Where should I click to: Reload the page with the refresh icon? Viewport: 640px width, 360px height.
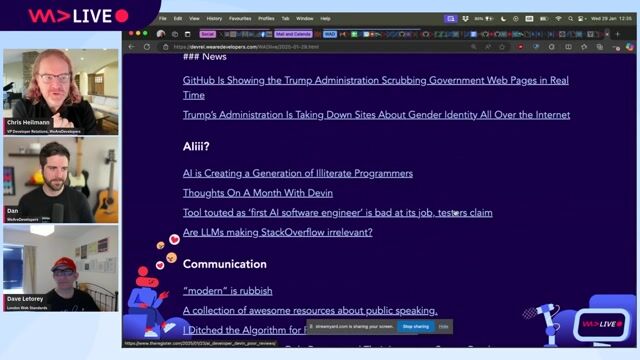[x=147, y=47]
